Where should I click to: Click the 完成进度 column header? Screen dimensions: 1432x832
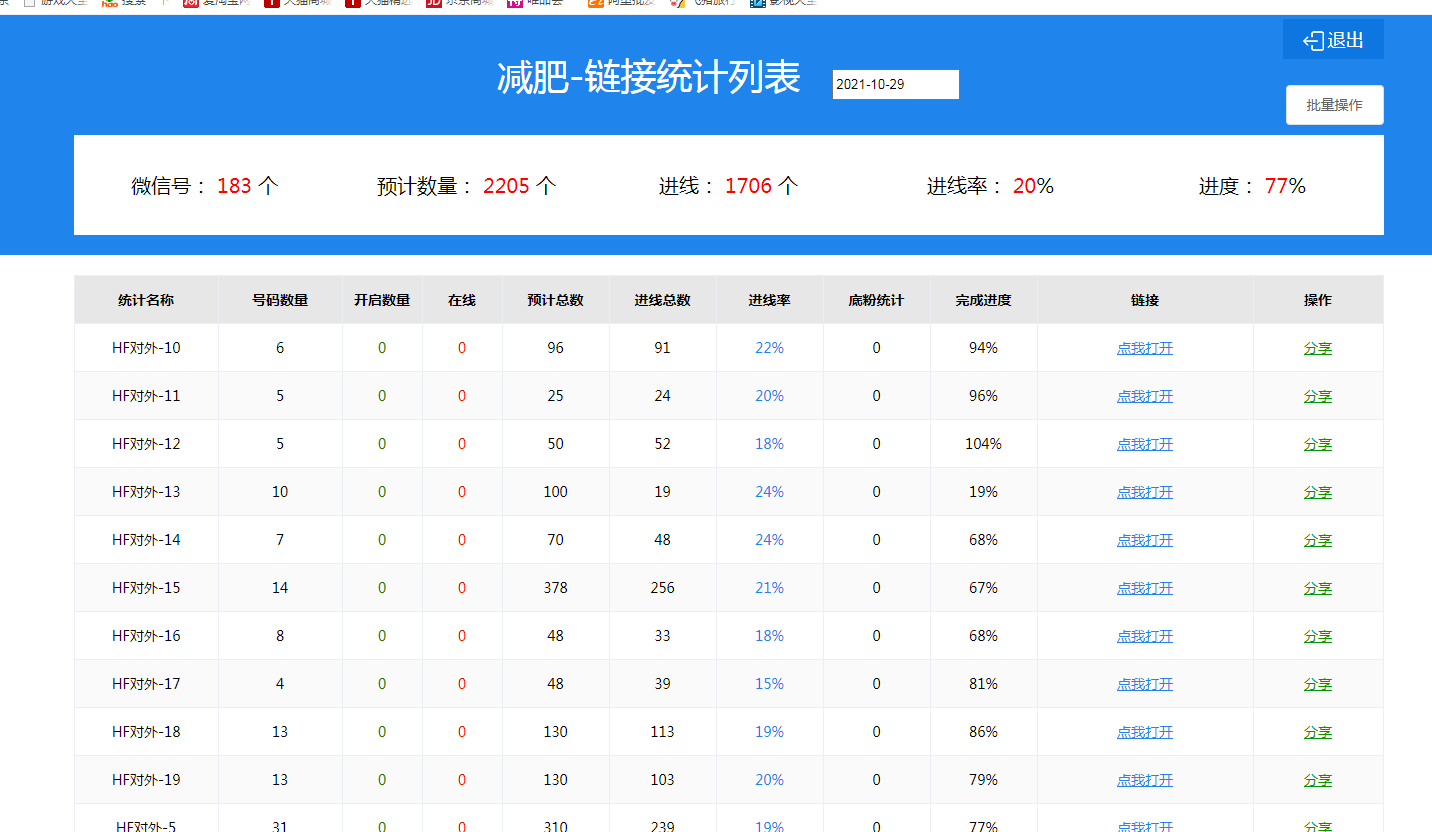(x=984, y=300)
